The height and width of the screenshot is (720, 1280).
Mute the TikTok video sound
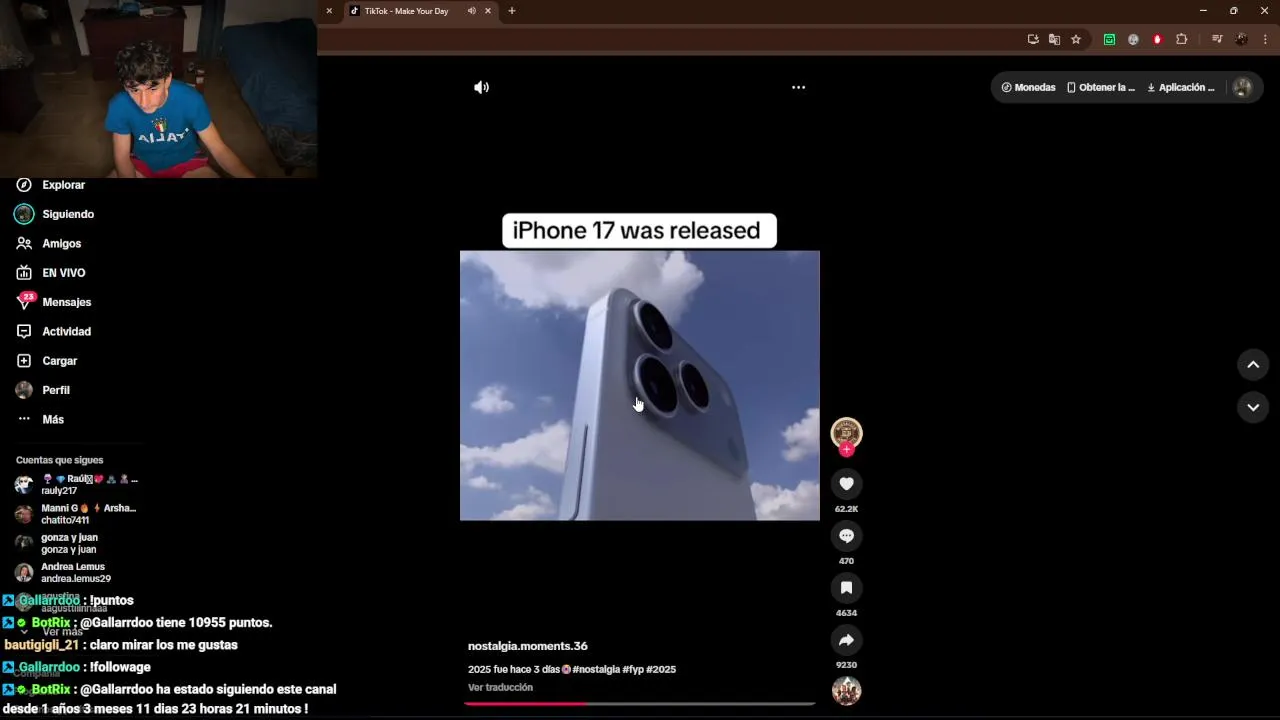481,87
